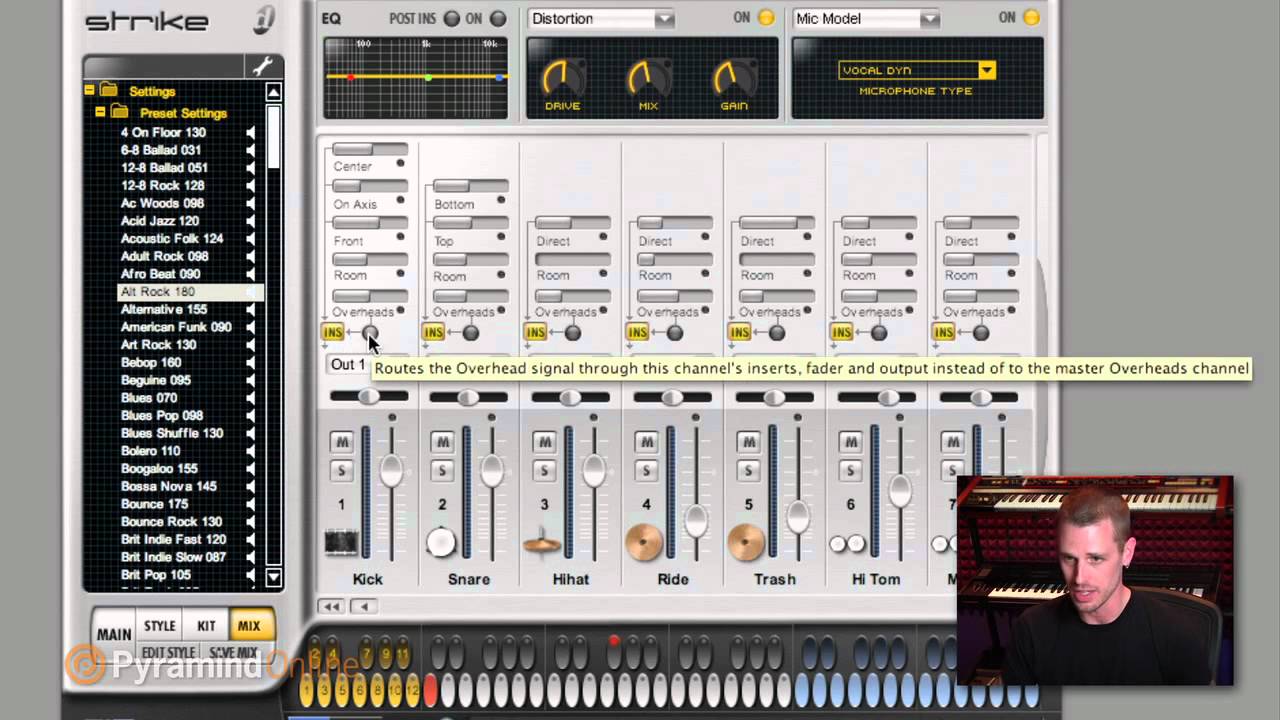The image size is (1280, 720).
Task: Switch to the MAIN tab
Action: click(x=114, y=634)
